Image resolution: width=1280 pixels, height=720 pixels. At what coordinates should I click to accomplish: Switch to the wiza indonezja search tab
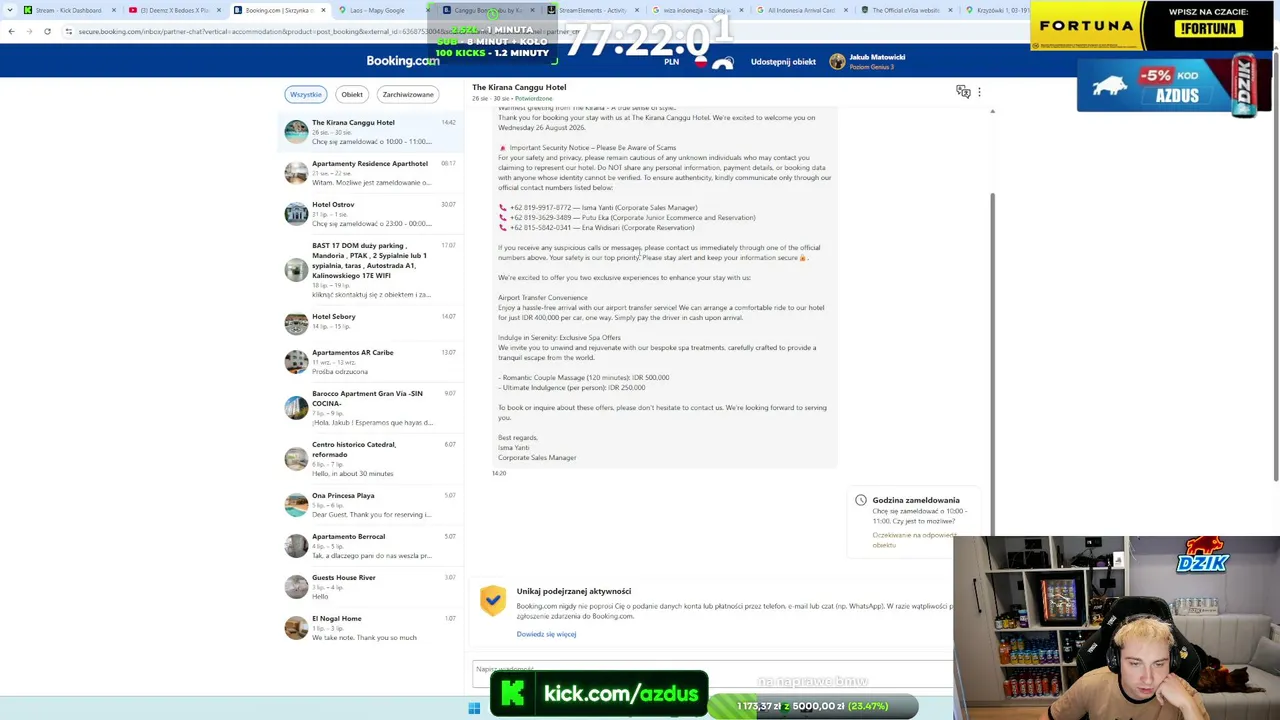(697, 10)
